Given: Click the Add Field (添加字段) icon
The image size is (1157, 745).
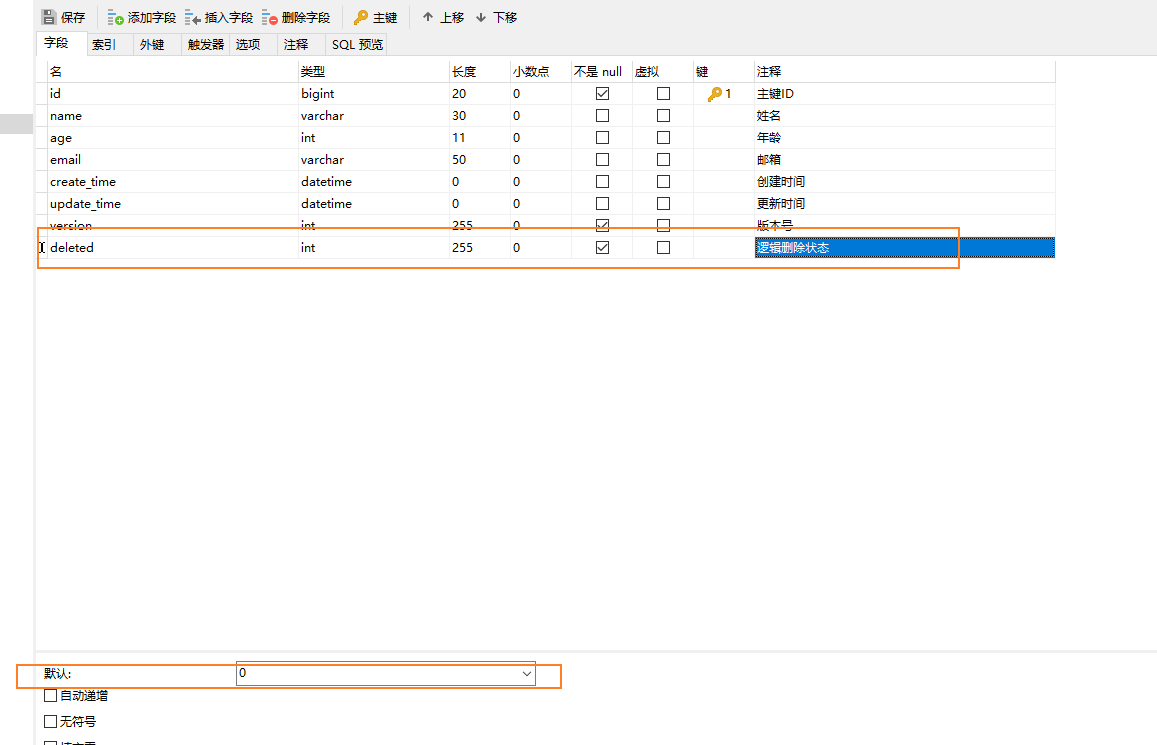Looking at the screenshot, I should pyautogui.click(x=115, y=17).
